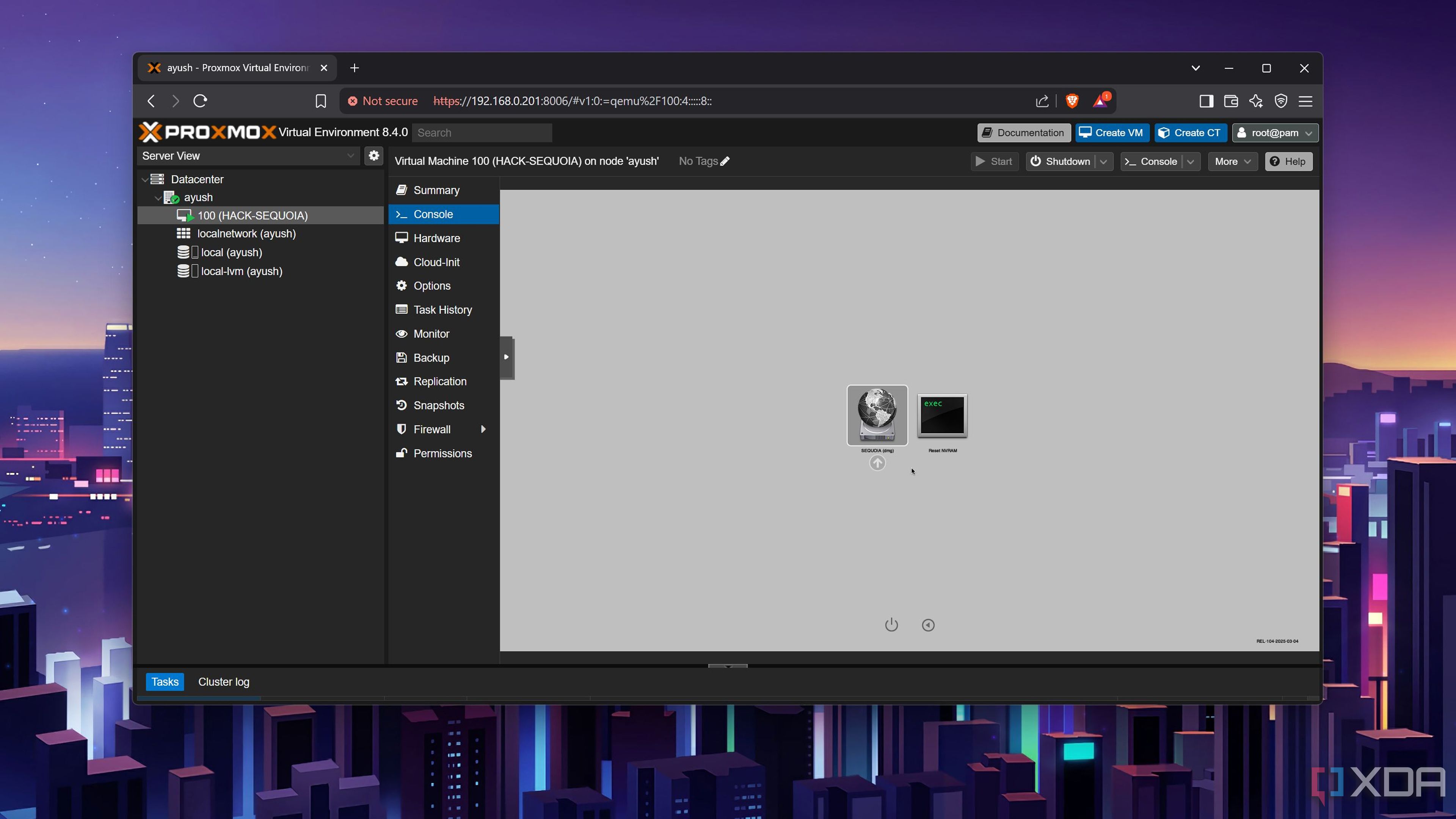The image size is (1456, 819).
Task: Open the Options section
Action: (444, 286)
